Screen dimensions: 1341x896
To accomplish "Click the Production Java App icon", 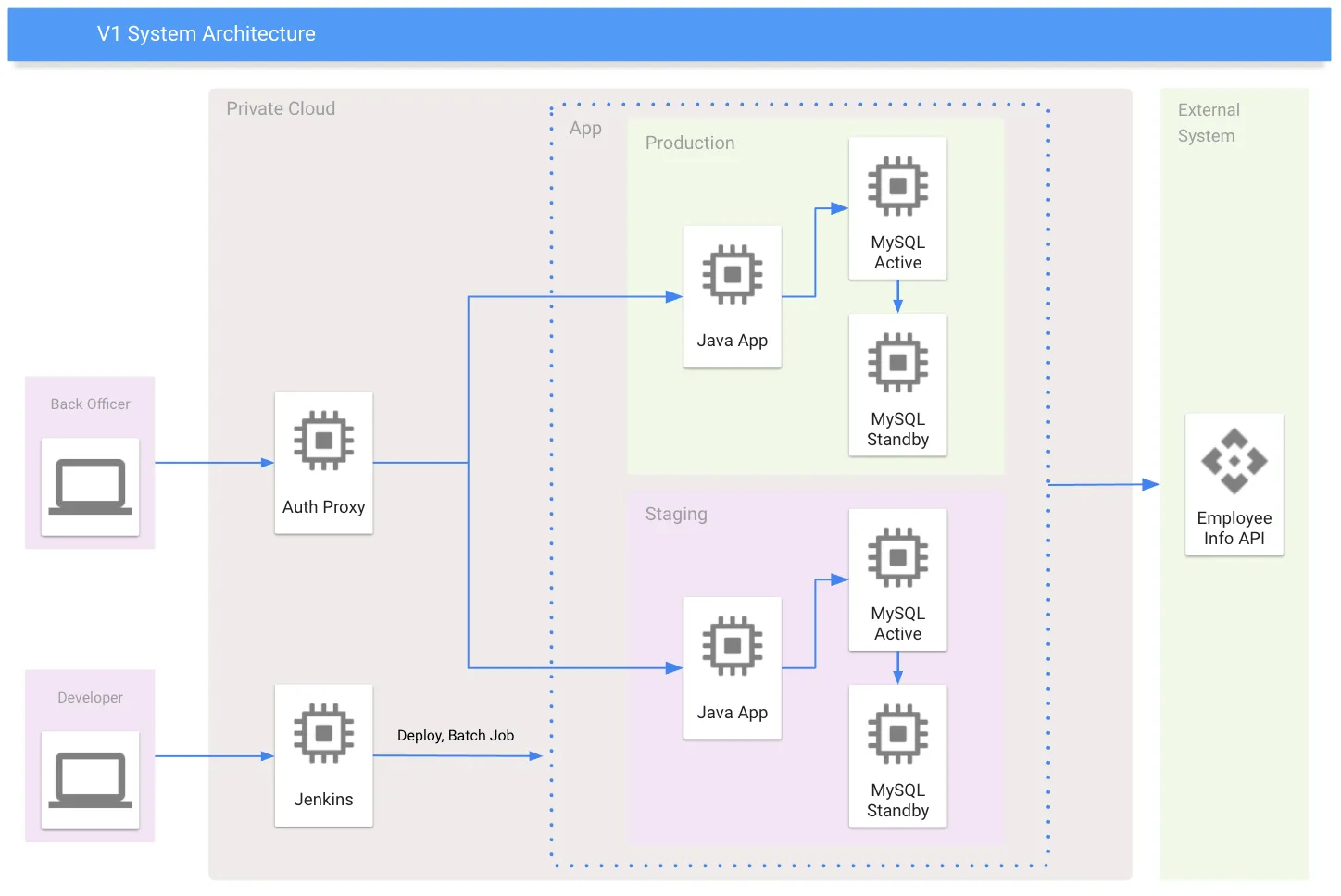I will point(732,275).
